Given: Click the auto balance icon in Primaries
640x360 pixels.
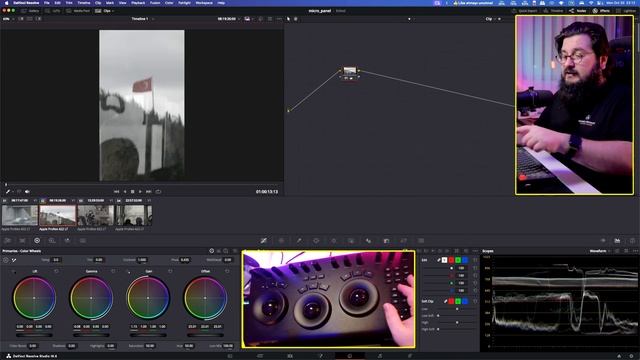Looking at the screenshot, I should tap(6, 260).
